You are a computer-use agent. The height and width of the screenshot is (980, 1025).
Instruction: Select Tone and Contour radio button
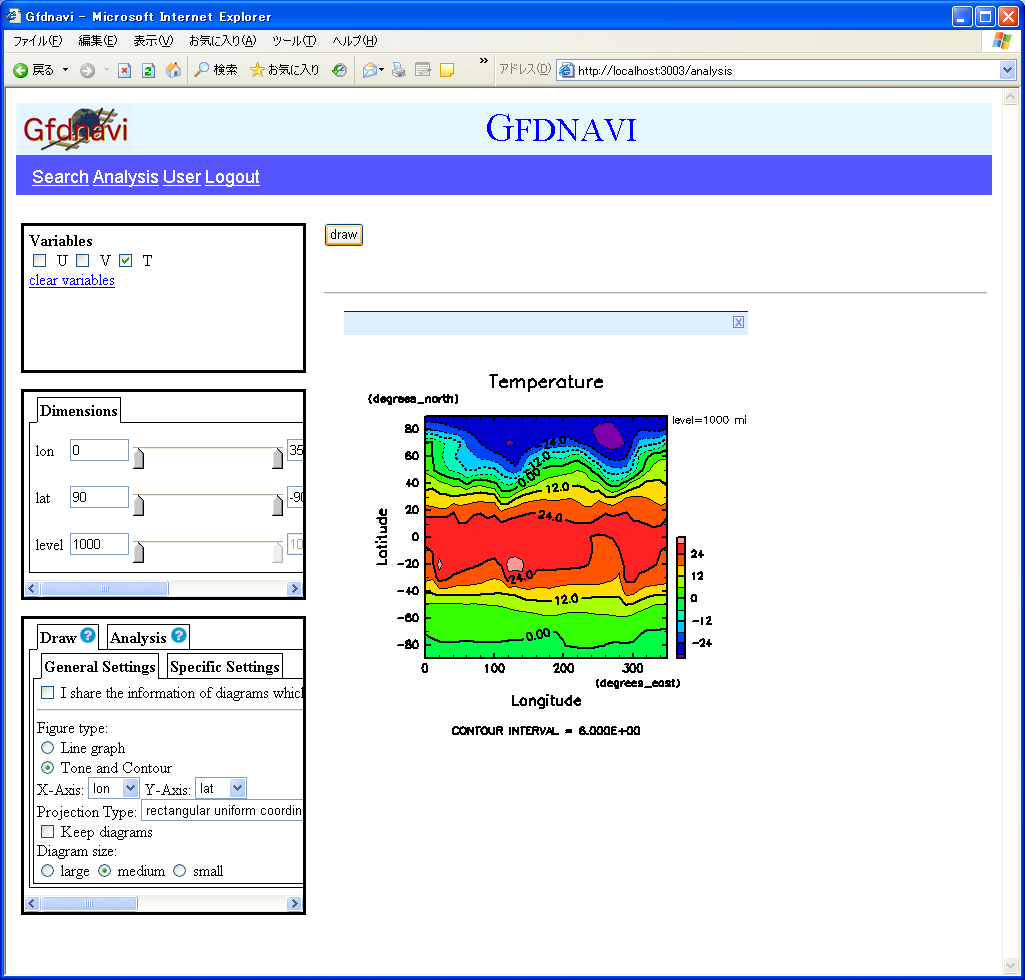coord(48,768)
